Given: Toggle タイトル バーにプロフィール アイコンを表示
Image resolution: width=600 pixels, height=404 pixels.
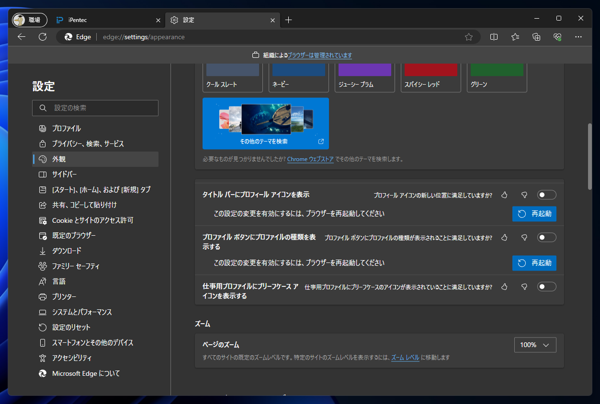Looking at the screenshot, I should point(546,195).
